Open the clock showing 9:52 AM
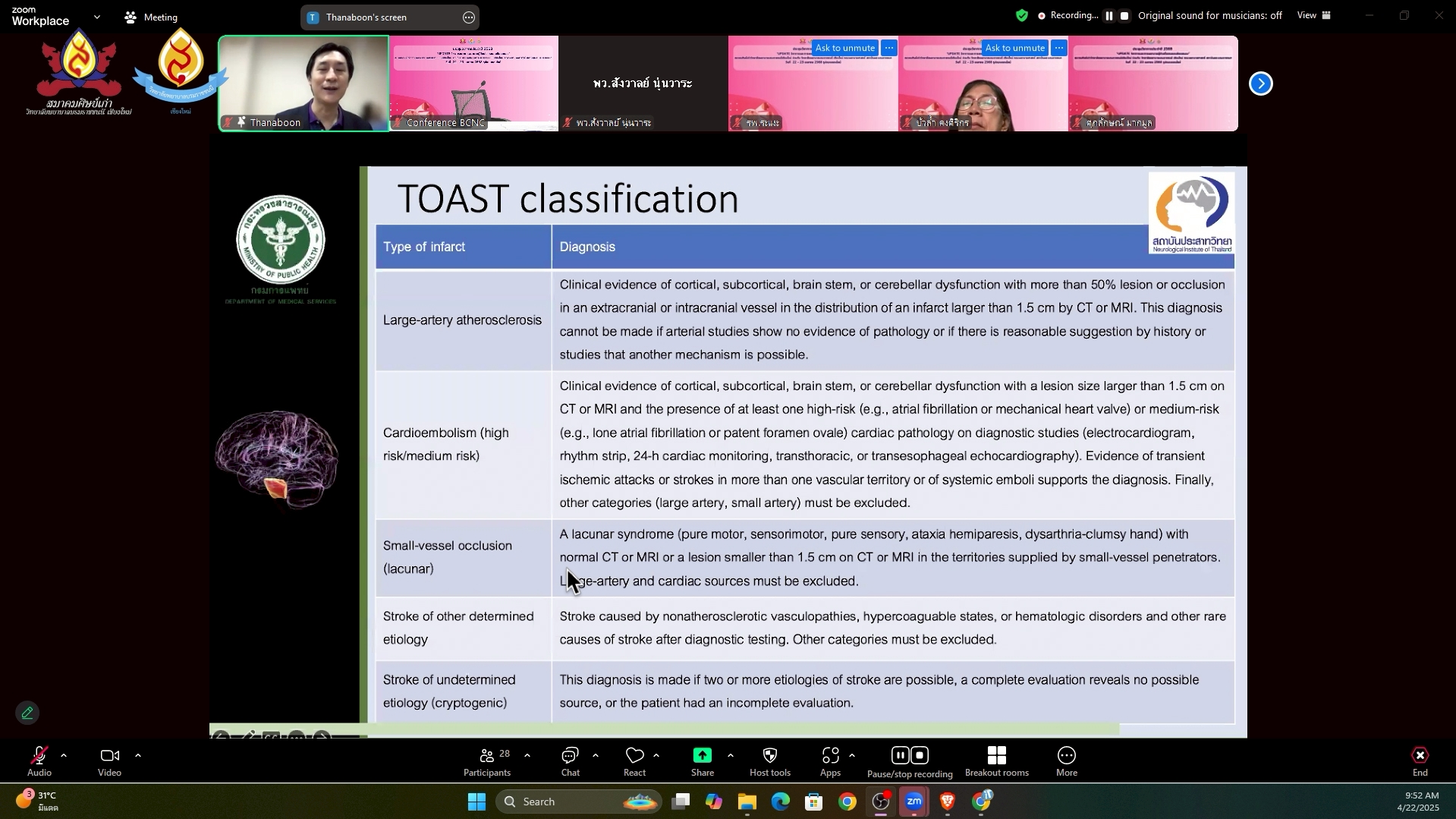Viewport: 1456px width, 819px height. [1417, 802]
